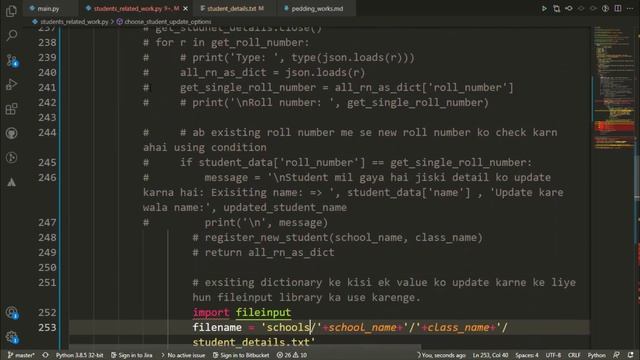
Task: Click the view file revision git-commit icon
Action: pyautogui.click(x=569, y=8)
